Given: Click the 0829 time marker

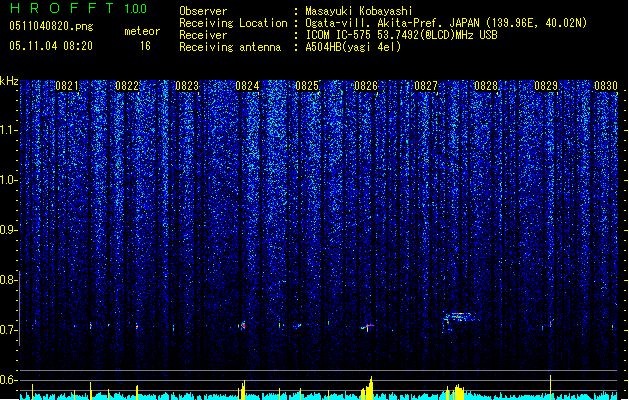Looking at the screenshot, I should pyautogui.click(x=546, y=86).
